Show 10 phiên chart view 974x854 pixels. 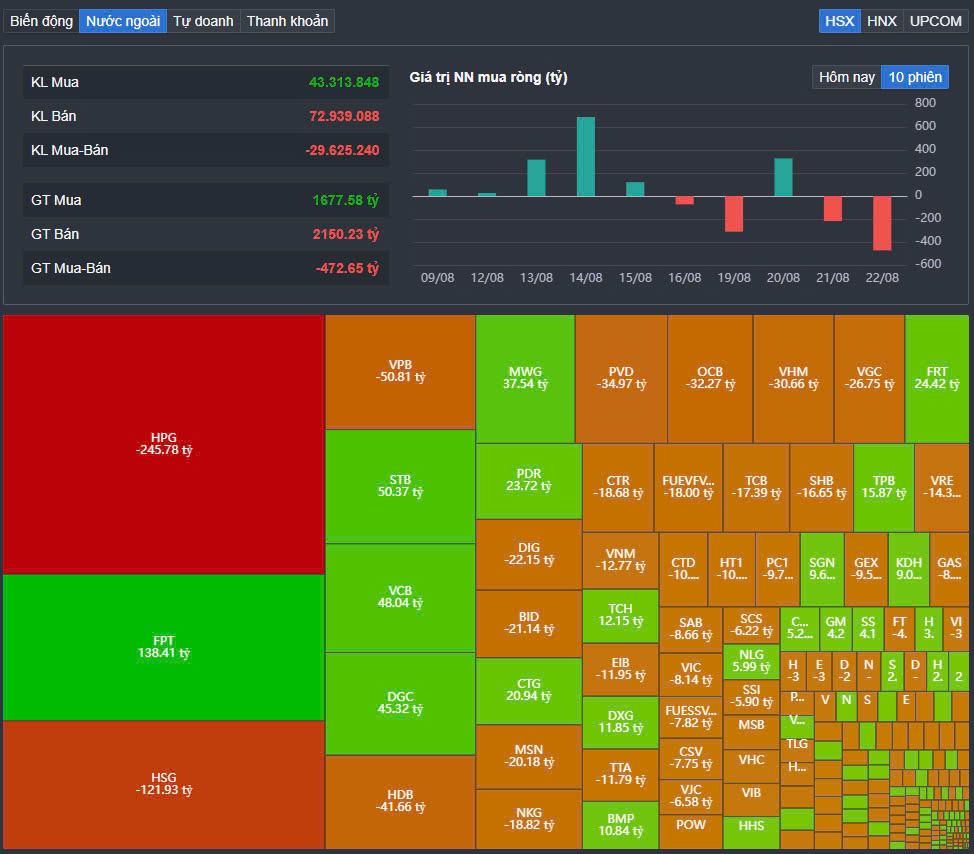coord(915,77)
